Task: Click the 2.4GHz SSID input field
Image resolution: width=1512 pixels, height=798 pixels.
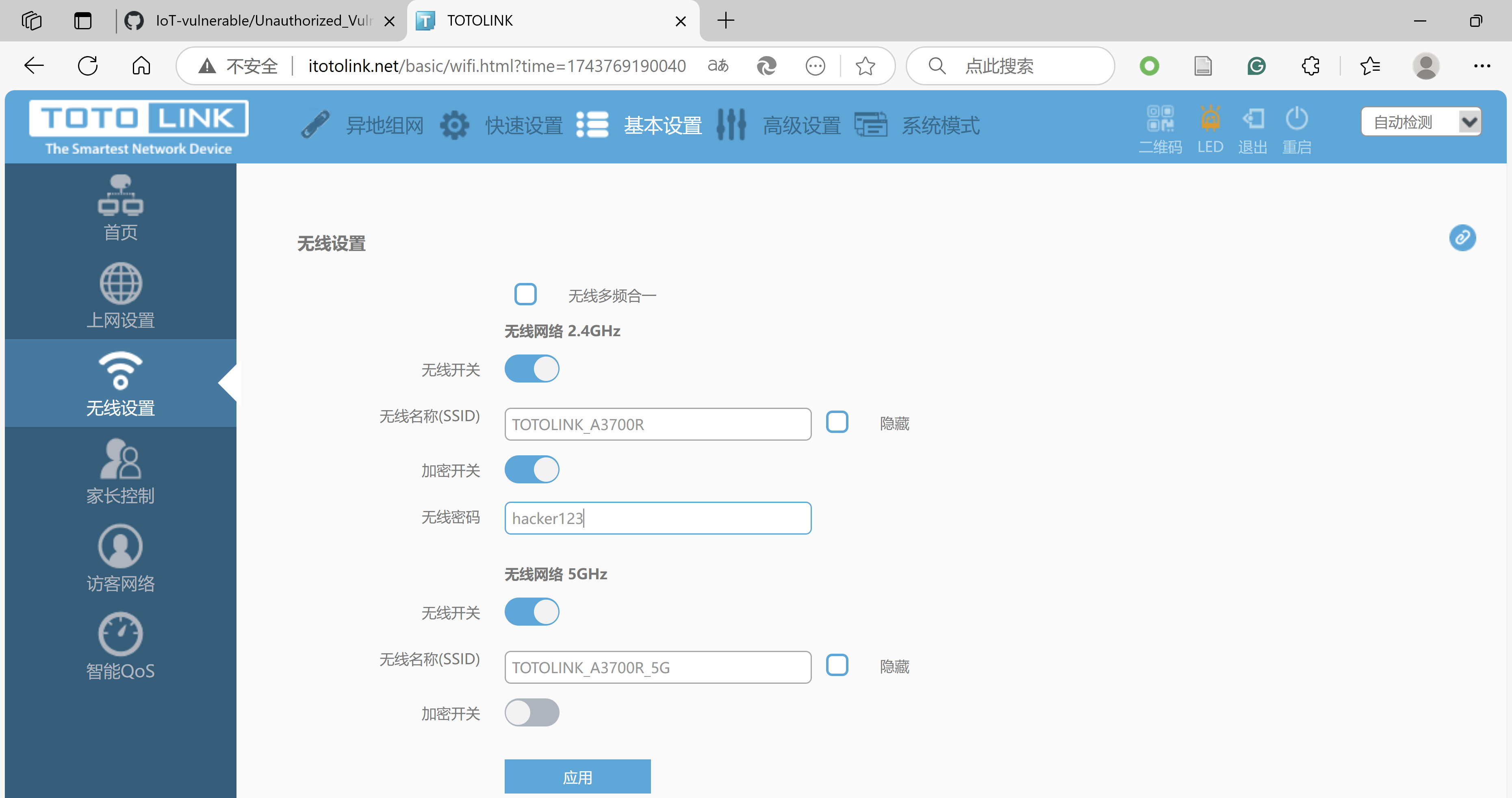Action: tap(657, 424)
